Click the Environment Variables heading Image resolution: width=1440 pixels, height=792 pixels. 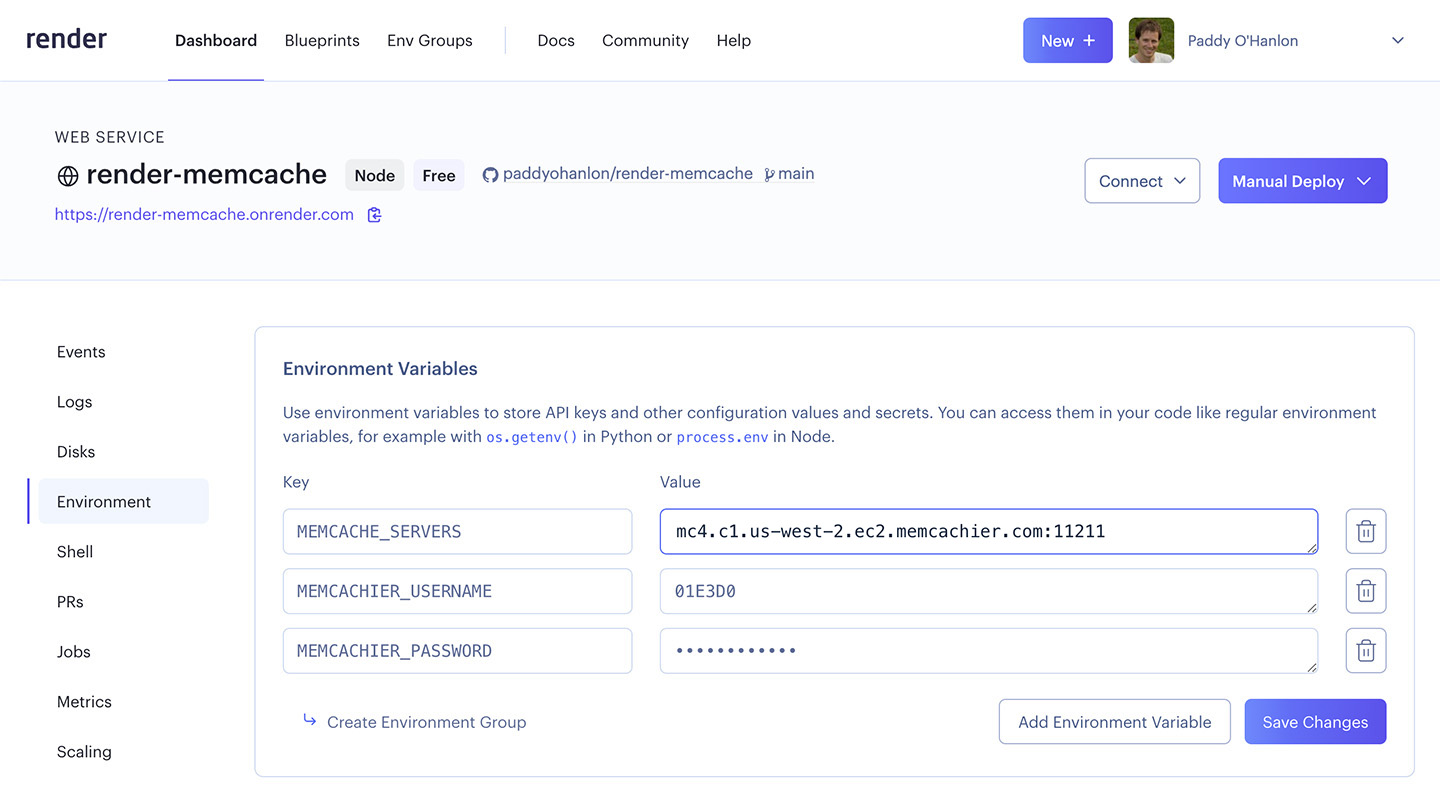point(380,369)
